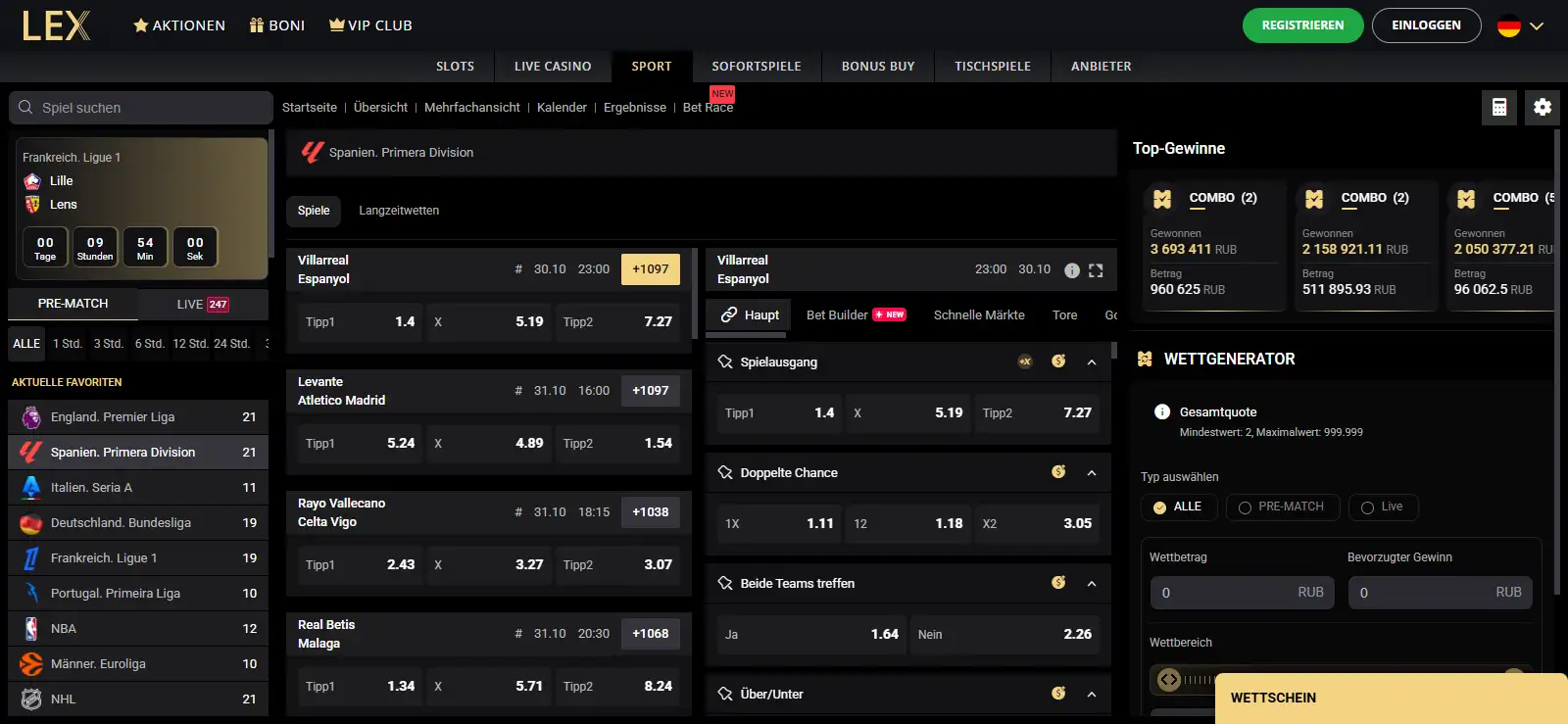Collapse the Spielausgang section
The height and width of the screenshot is (724, 1568).
click(1092, 362)
